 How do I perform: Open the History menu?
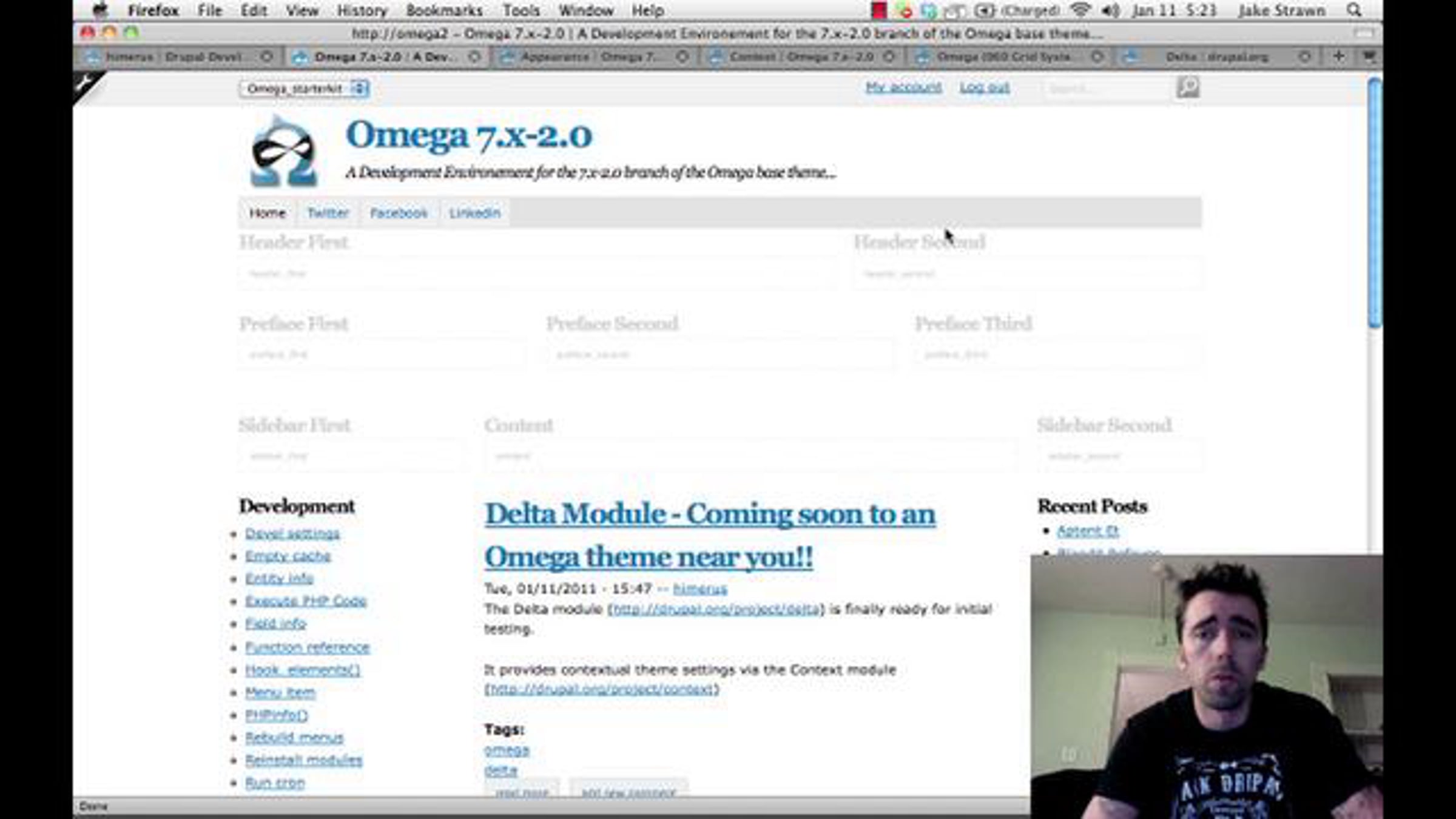click(x=362, y=10)
